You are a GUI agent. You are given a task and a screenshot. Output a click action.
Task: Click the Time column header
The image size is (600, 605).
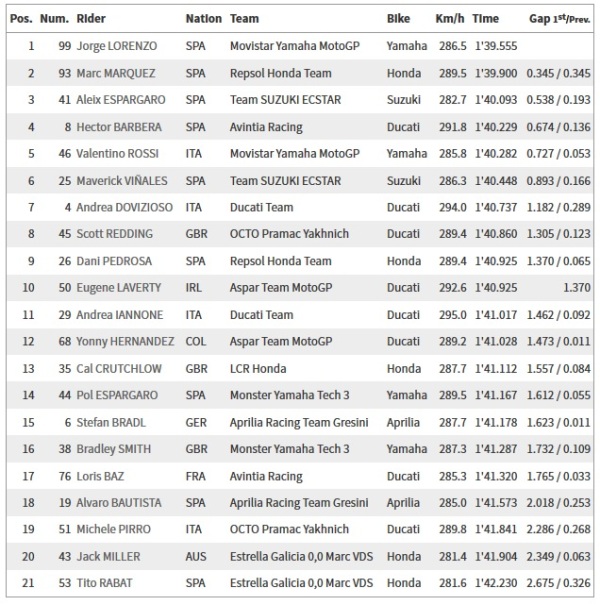tap(486, 19)
